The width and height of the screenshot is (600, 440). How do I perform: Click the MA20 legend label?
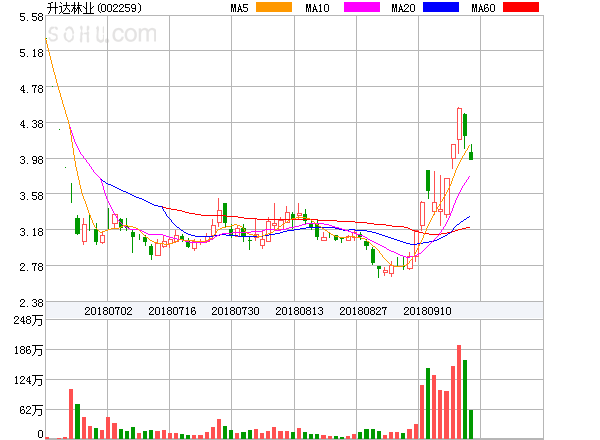403,8
